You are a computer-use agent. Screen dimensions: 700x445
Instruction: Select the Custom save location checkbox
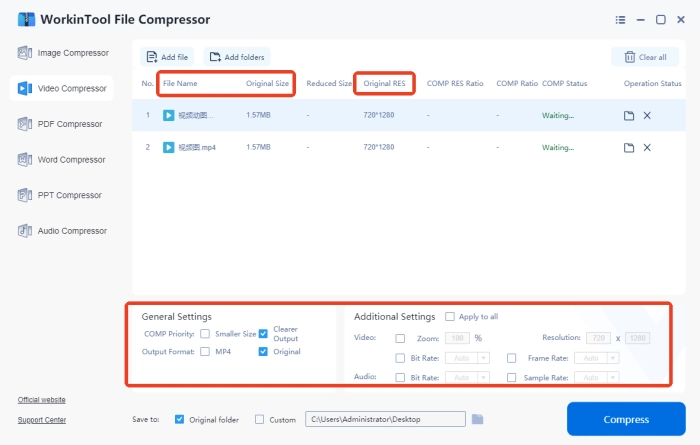tap(260, 420)
